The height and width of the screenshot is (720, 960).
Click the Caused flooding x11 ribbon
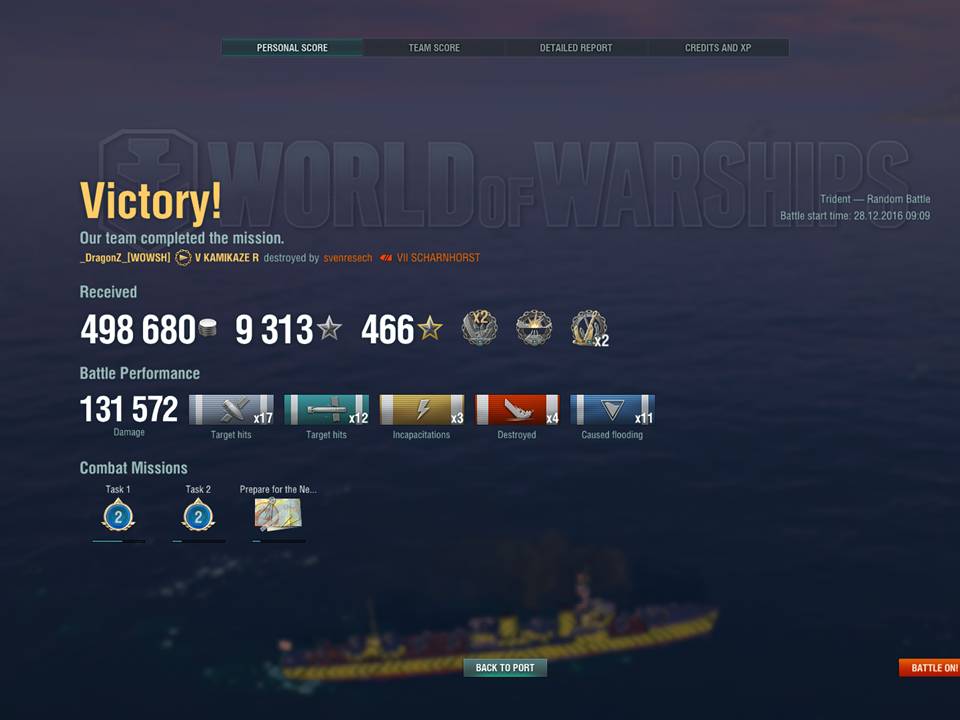coord(612,410)
